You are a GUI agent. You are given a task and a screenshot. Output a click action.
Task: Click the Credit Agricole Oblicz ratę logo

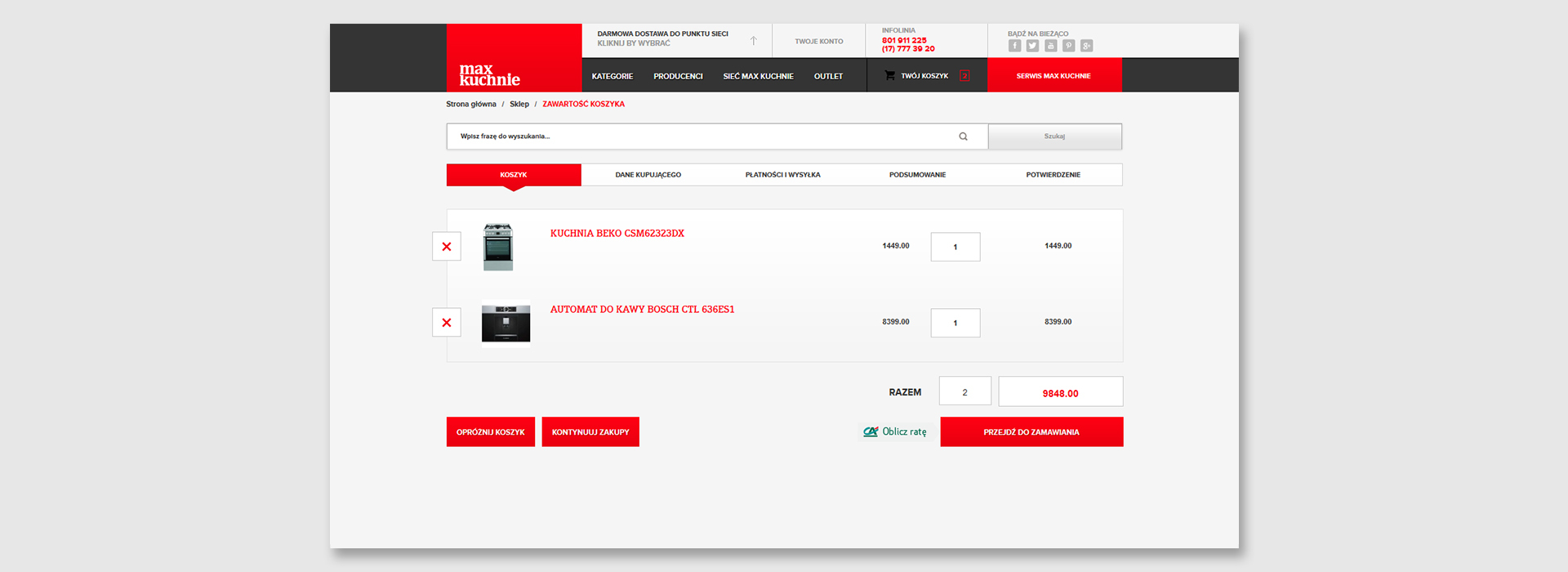point(871,431)
